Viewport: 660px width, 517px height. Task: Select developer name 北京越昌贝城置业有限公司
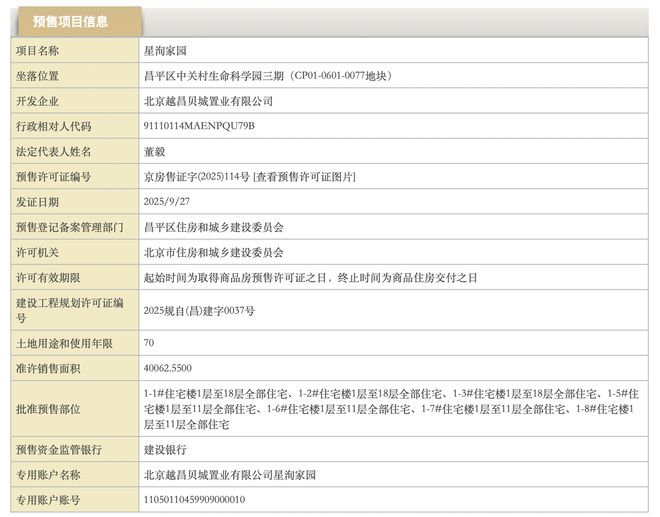(x=209, y=101)
